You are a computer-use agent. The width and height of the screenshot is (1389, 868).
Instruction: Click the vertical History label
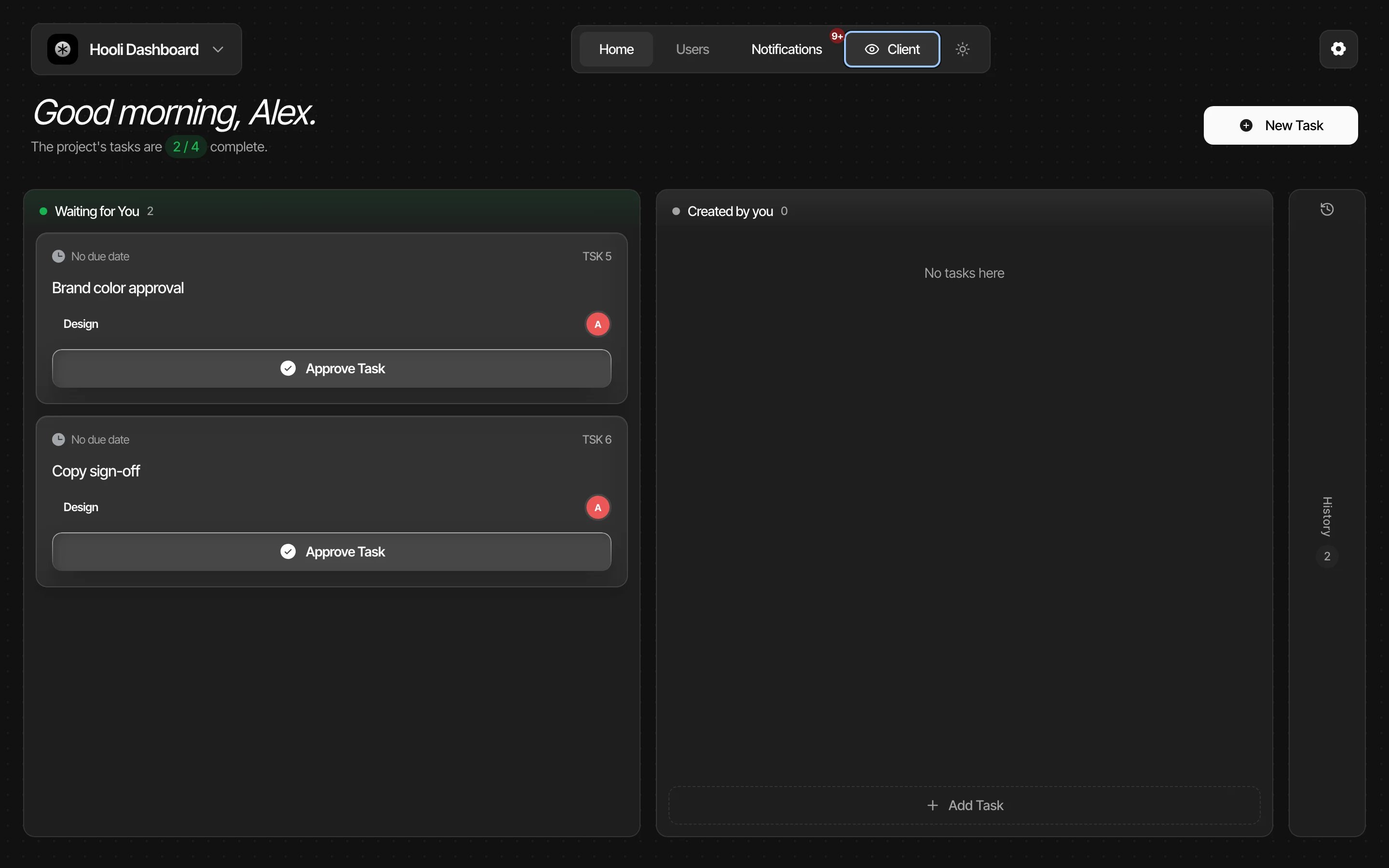click(1327, 516)
